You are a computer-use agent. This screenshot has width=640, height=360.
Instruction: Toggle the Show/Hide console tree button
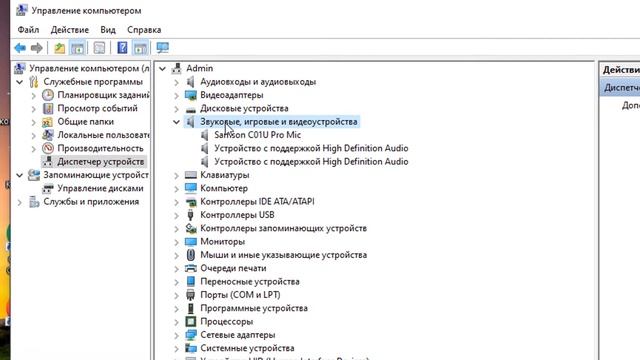[x=78, y=48]
